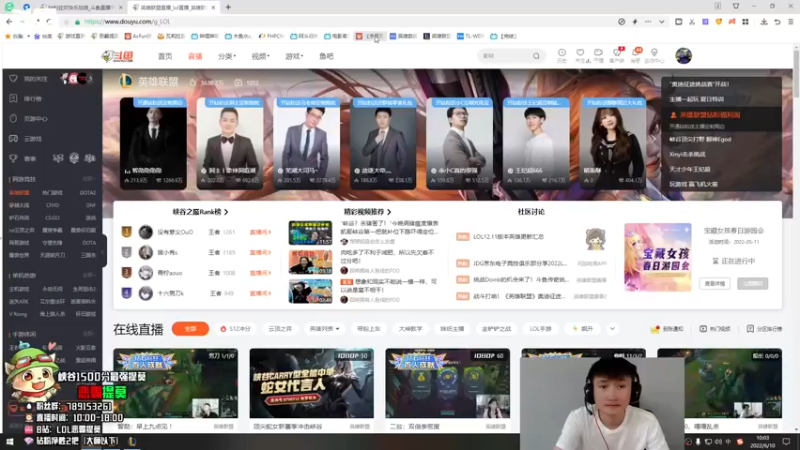Click the taskbar clock showing 10:03
800x450 pixels.
(x=763, y=441)
